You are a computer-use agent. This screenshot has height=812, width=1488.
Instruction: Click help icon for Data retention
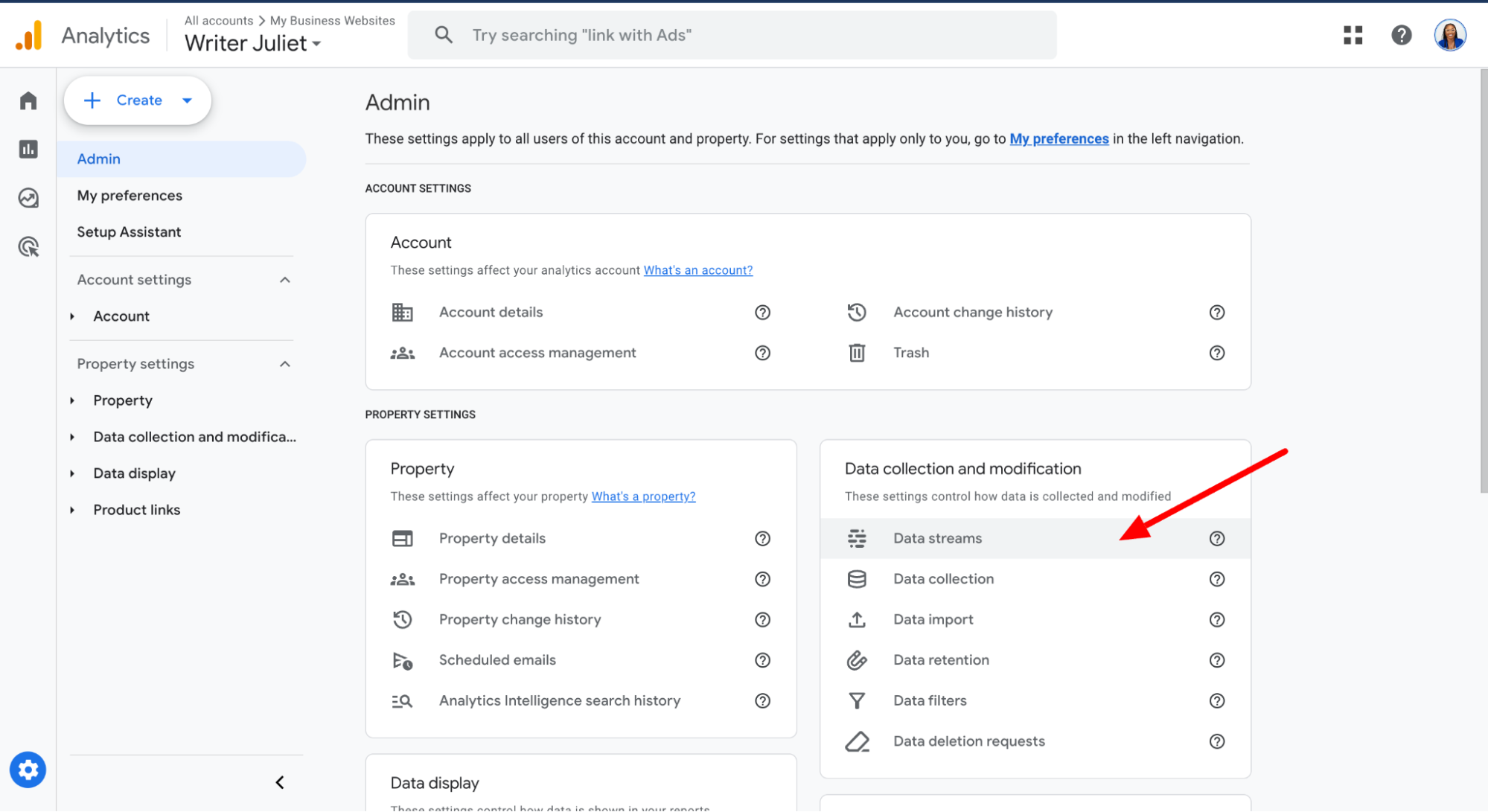click(x=1217, y=660)
